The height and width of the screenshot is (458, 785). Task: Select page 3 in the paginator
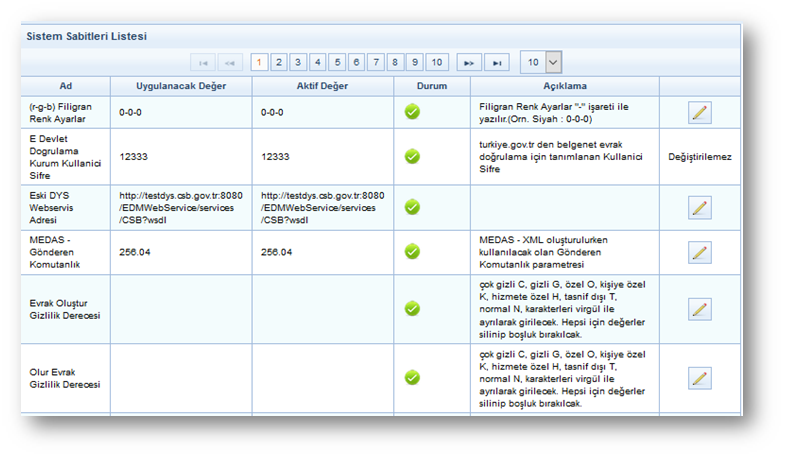(298, 63)
